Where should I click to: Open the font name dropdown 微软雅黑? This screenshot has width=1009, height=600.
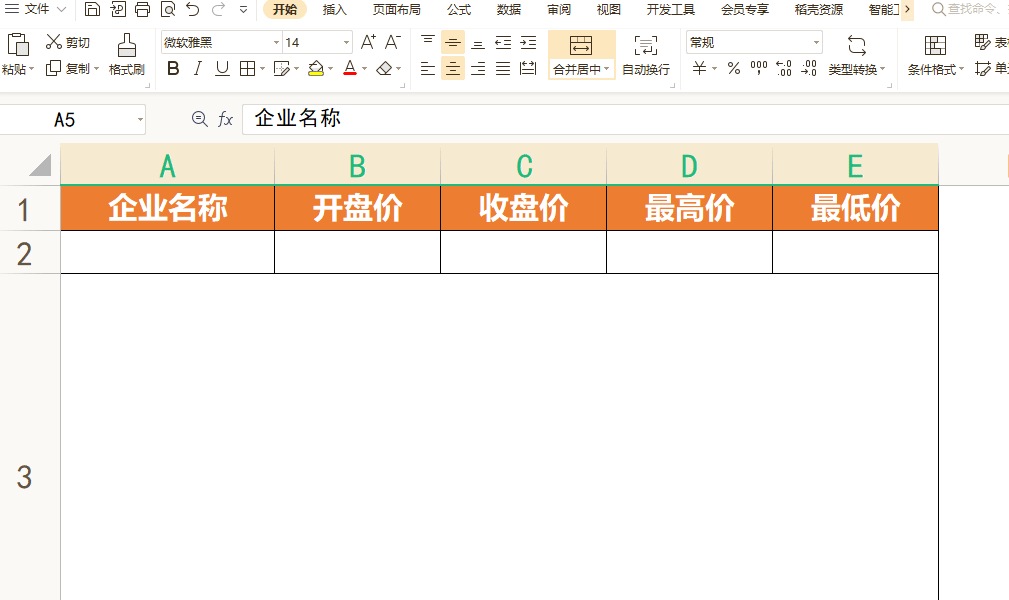276,42
